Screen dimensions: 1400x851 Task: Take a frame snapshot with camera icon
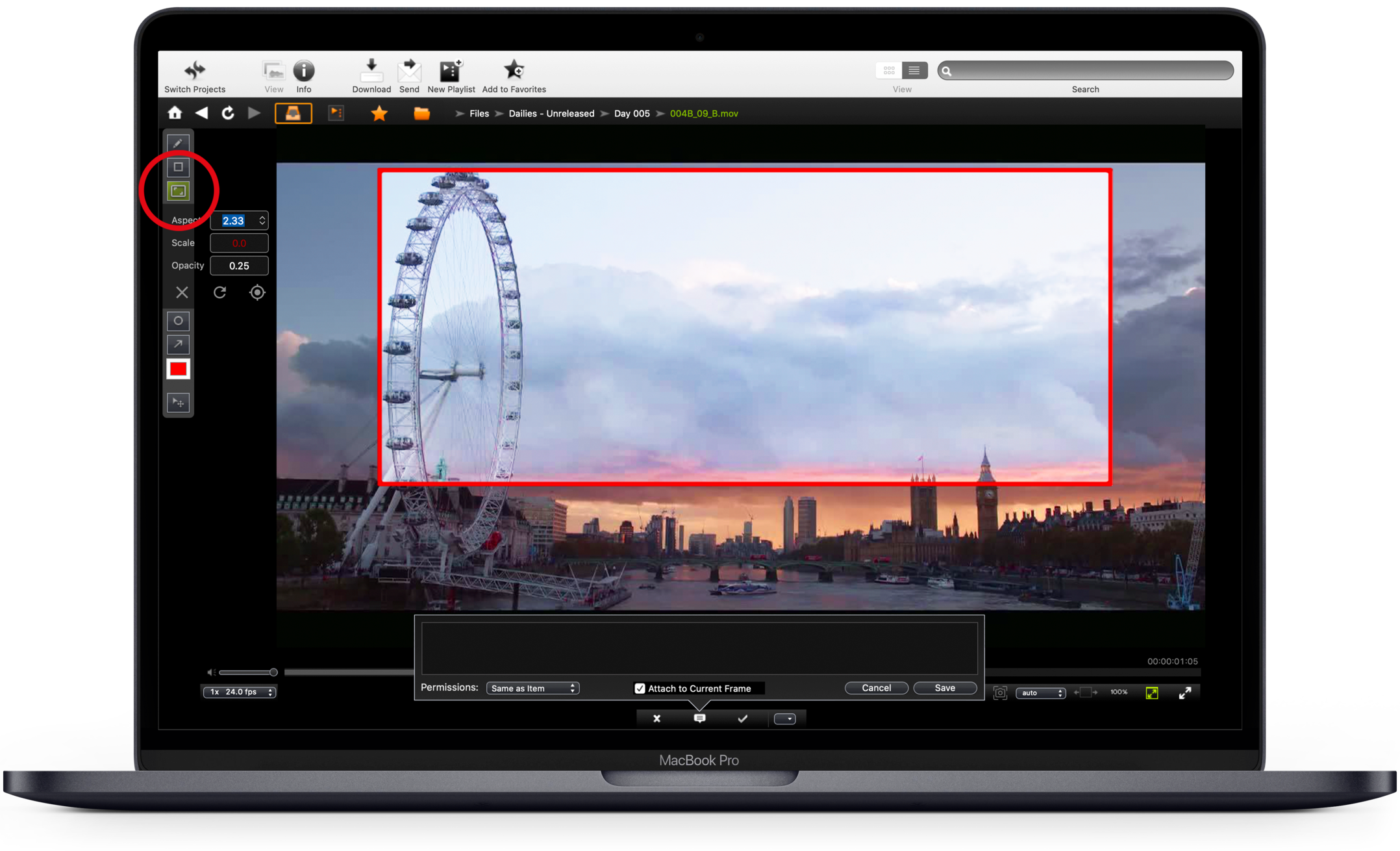[1000, 692]
